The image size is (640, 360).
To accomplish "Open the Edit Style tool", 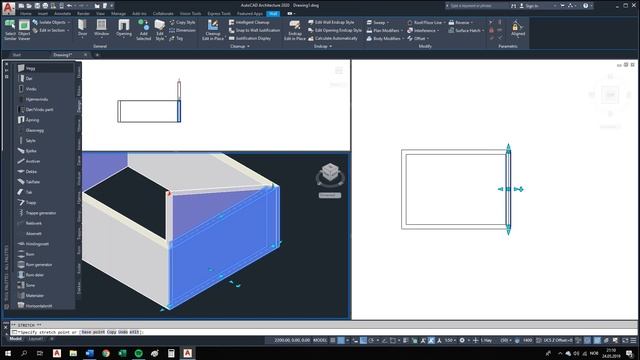I will (x=160, y=30).
